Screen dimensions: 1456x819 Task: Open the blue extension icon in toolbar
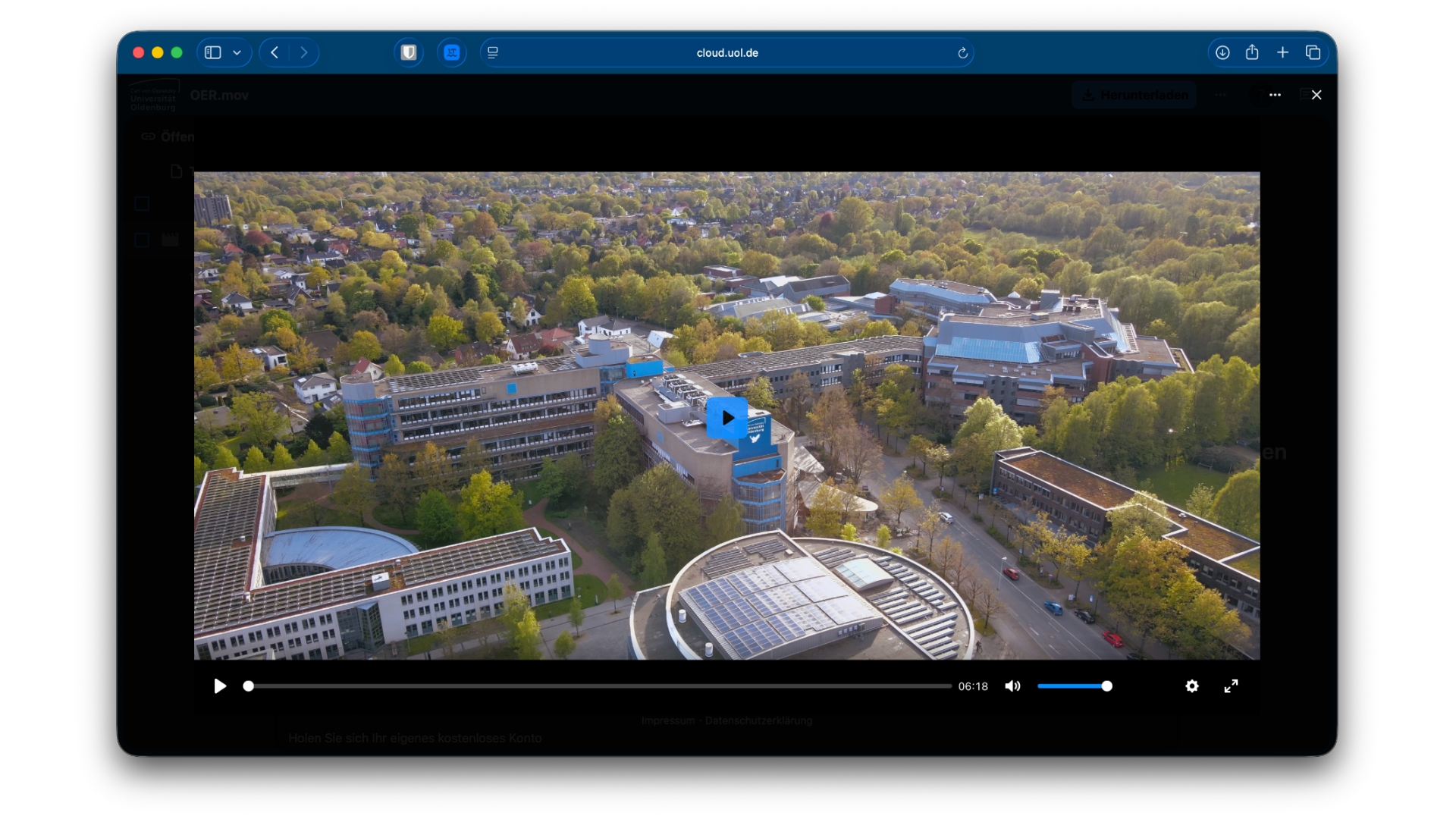tap(452, 52)
